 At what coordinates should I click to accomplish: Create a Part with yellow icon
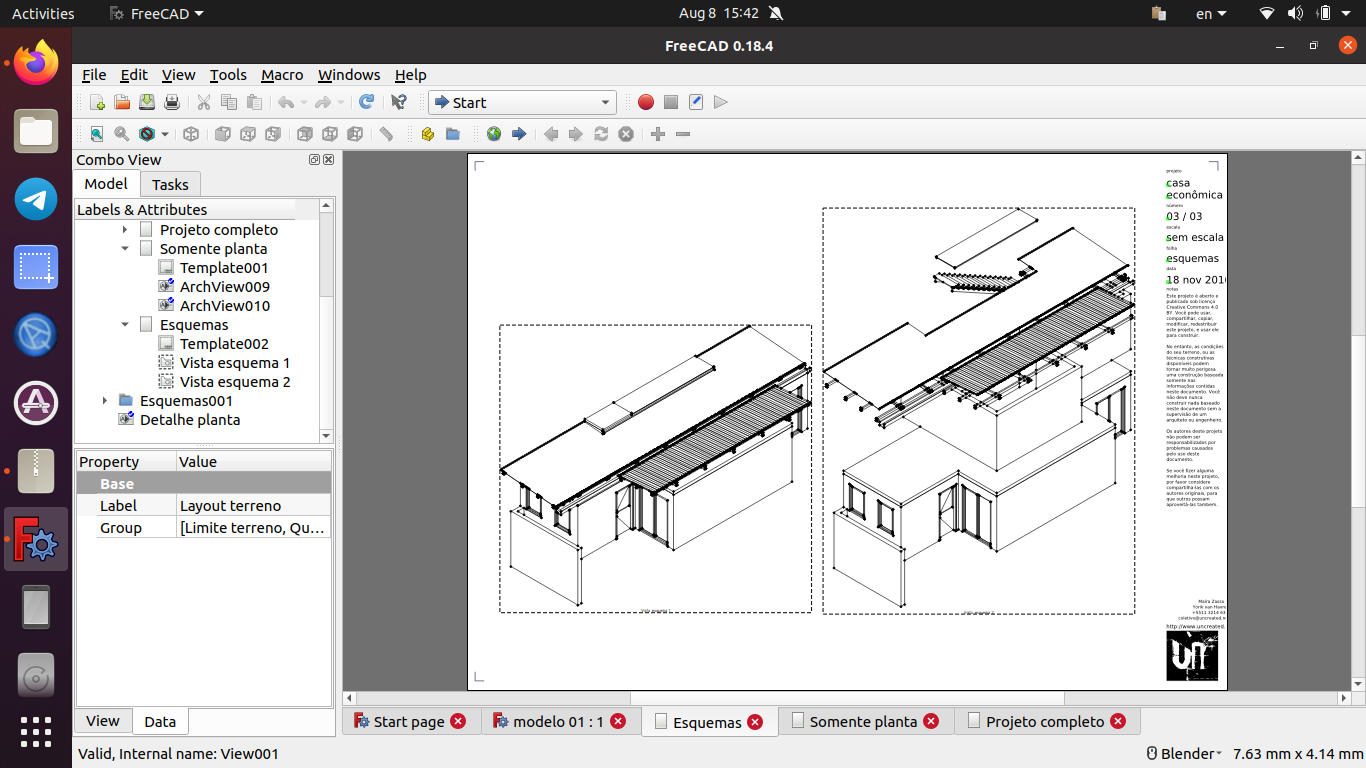tap(428, 134)
